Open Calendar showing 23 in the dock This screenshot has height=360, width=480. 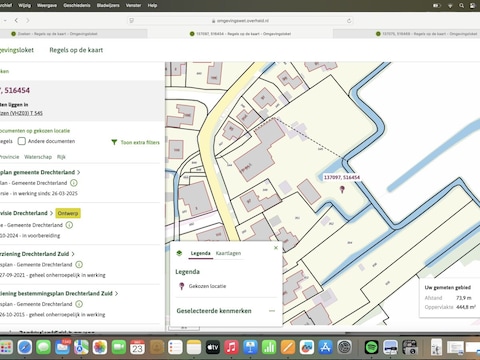coord(137,347)
